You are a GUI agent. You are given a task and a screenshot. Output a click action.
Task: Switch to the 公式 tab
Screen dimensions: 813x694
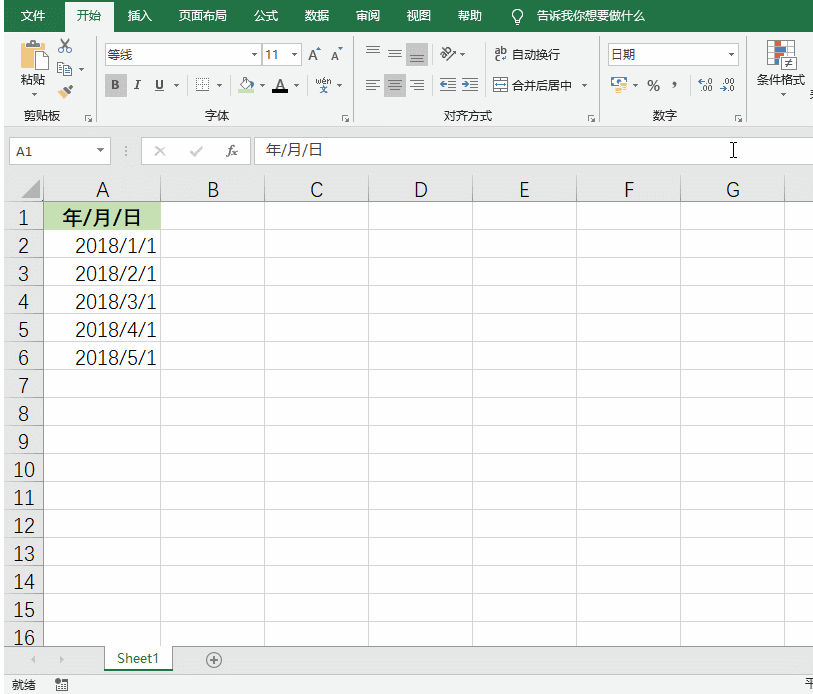pos(266,16)
